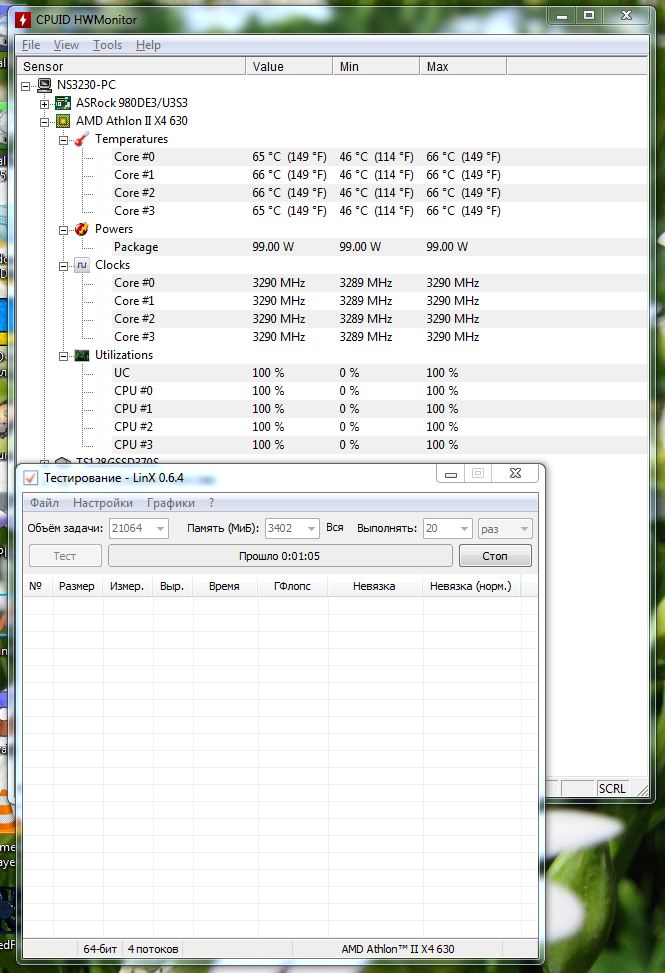Collapse the Temperatures tree node
Screen dimensions: 665x973
tap(63, 139)
